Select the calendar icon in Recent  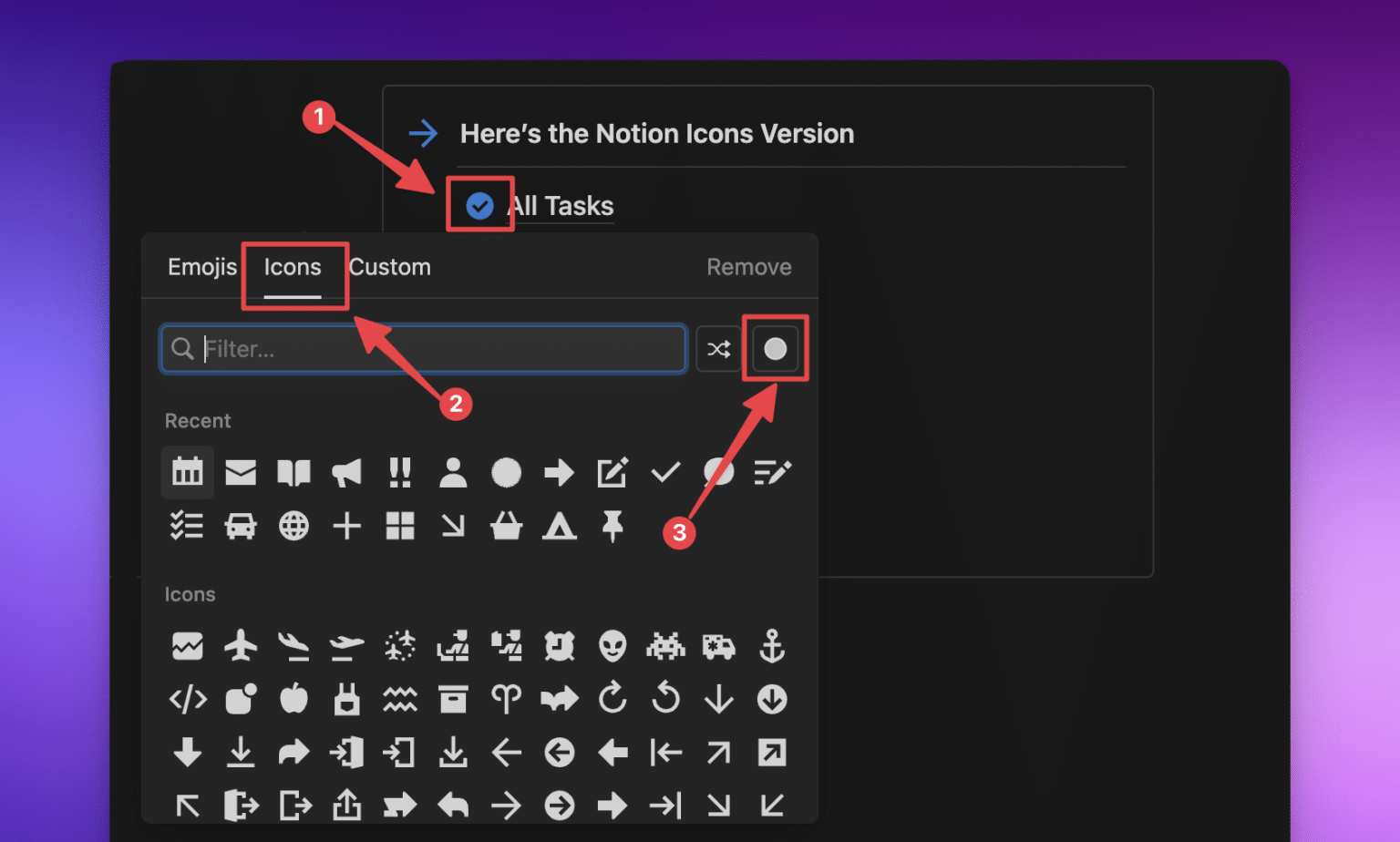pos(188,472)
